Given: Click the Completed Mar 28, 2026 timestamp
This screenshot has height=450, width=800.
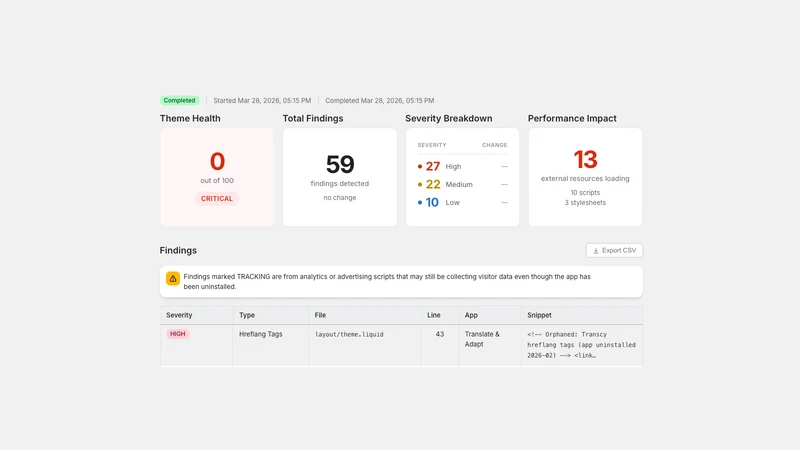Looking at the screenshot, I should coord(380,101).
